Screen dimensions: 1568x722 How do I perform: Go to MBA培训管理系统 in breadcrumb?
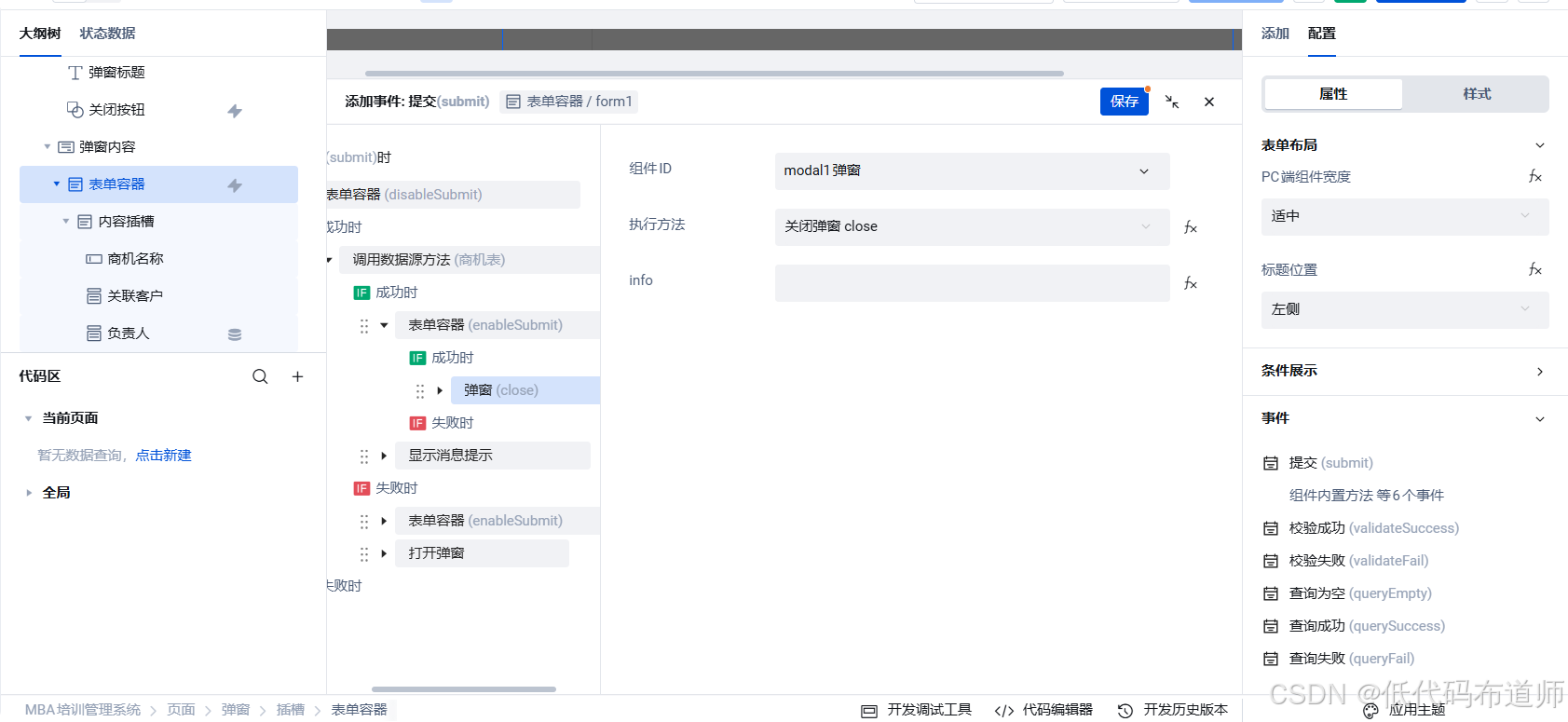[83, 710]
